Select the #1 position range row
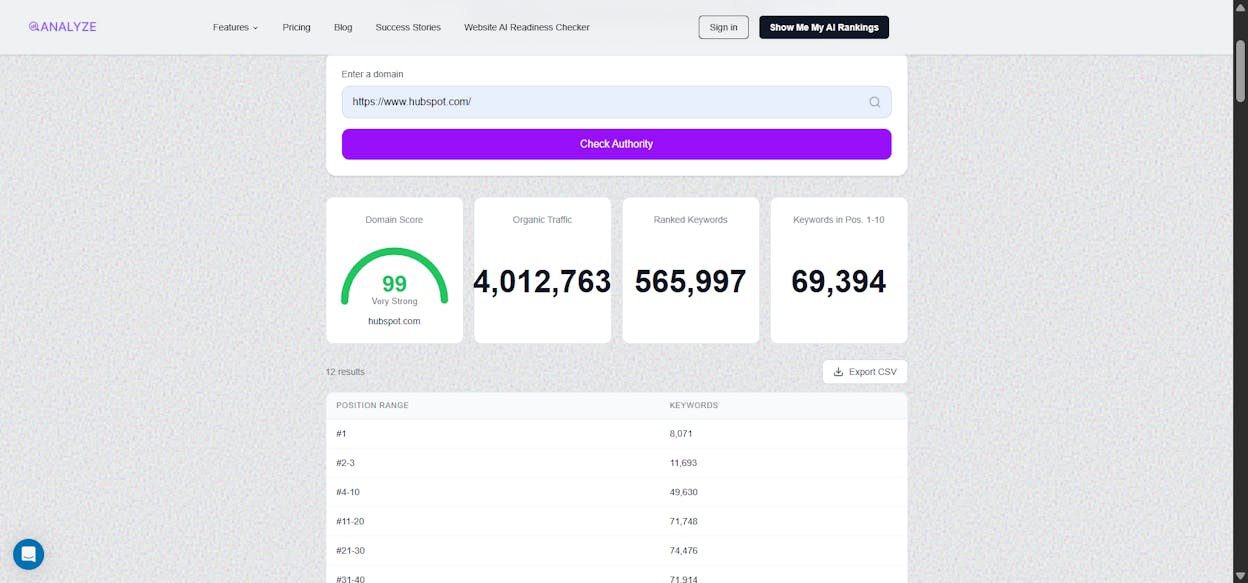The image size is (1248, 583). (616, 434)
